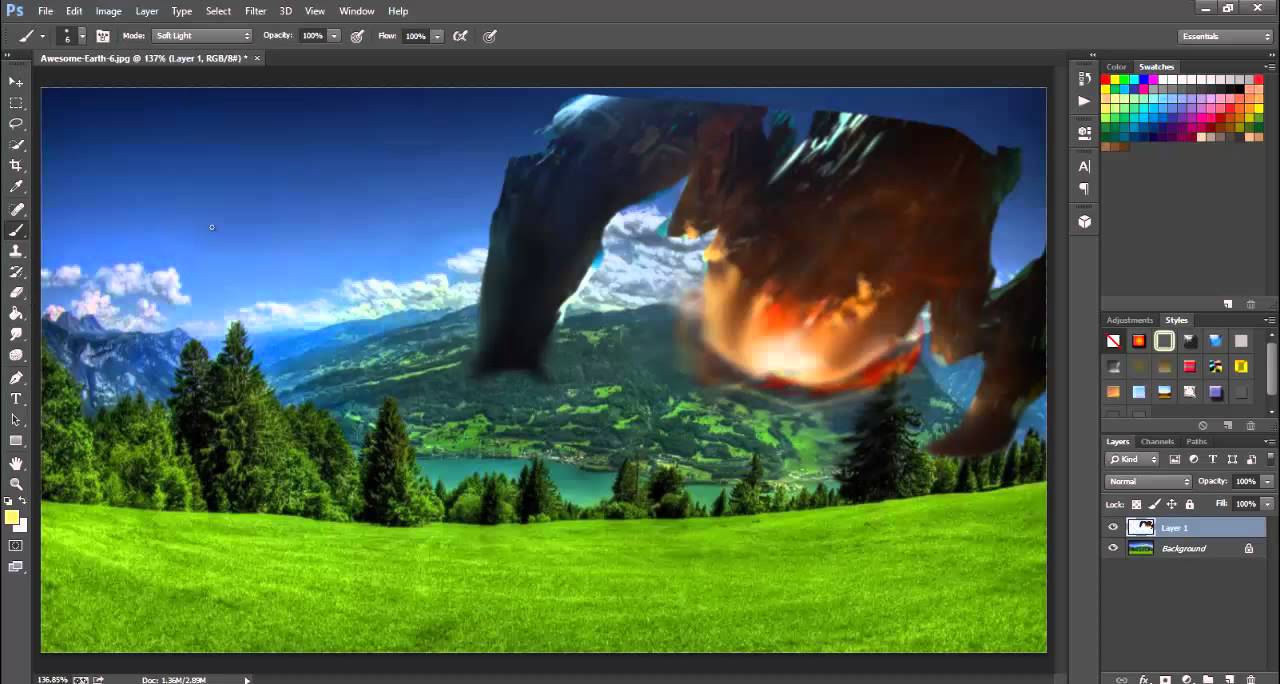Toggle lock all for layer
Screen dimensions: 1280x684
pos(1189,504)
